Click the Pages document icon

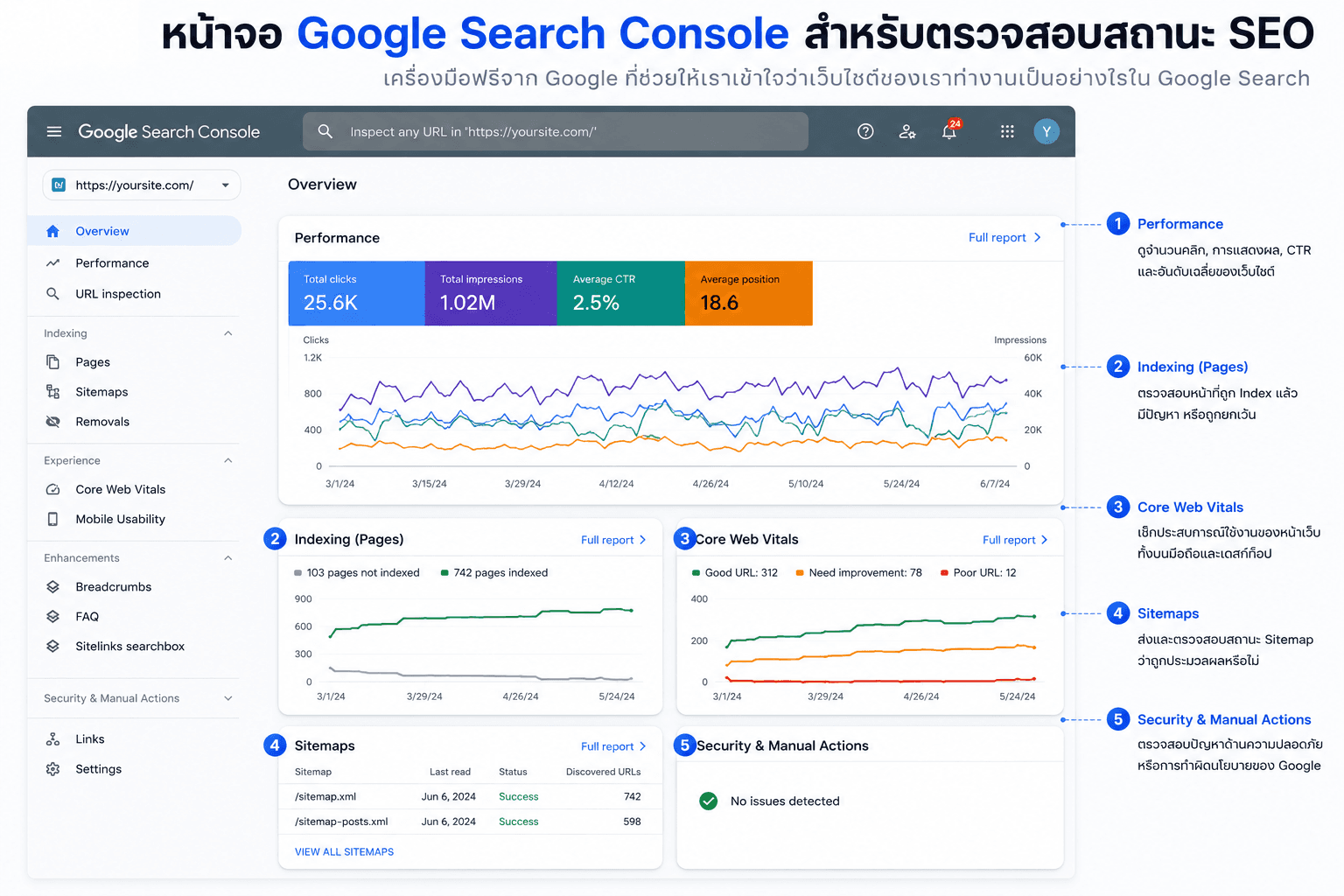pos(52,362)
